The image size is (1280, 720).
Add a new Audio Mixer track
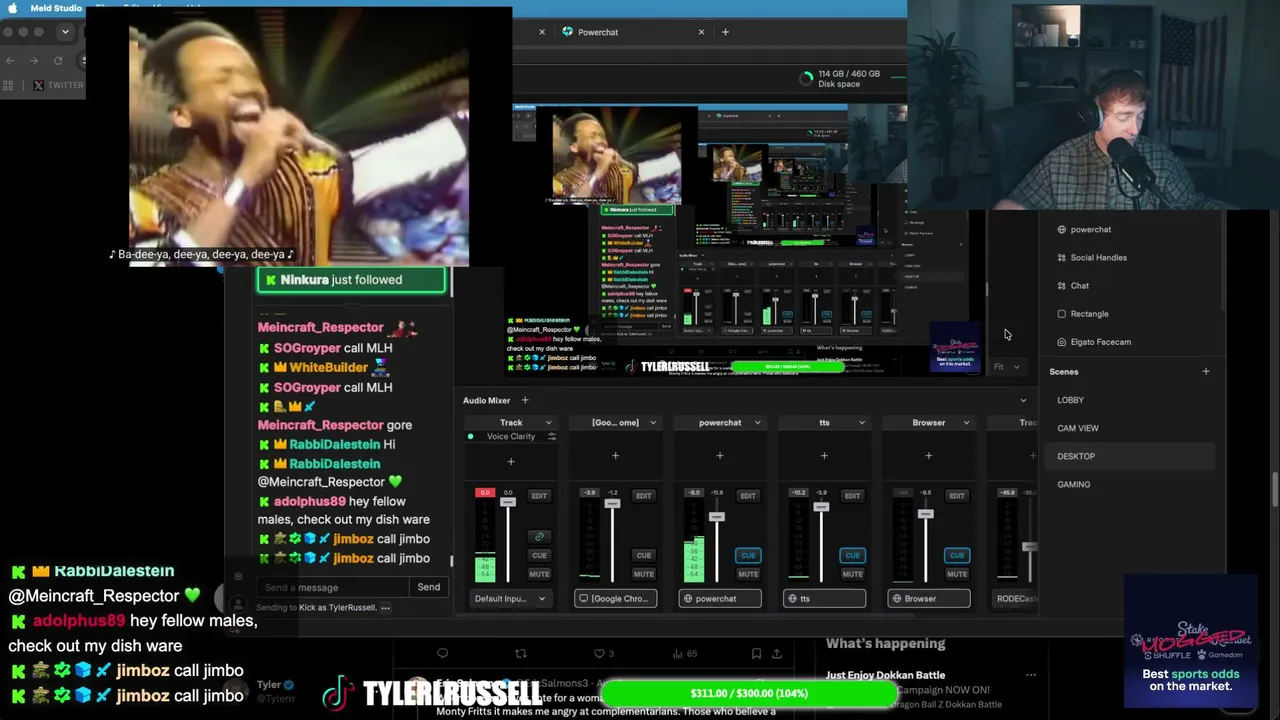point(524,401)
